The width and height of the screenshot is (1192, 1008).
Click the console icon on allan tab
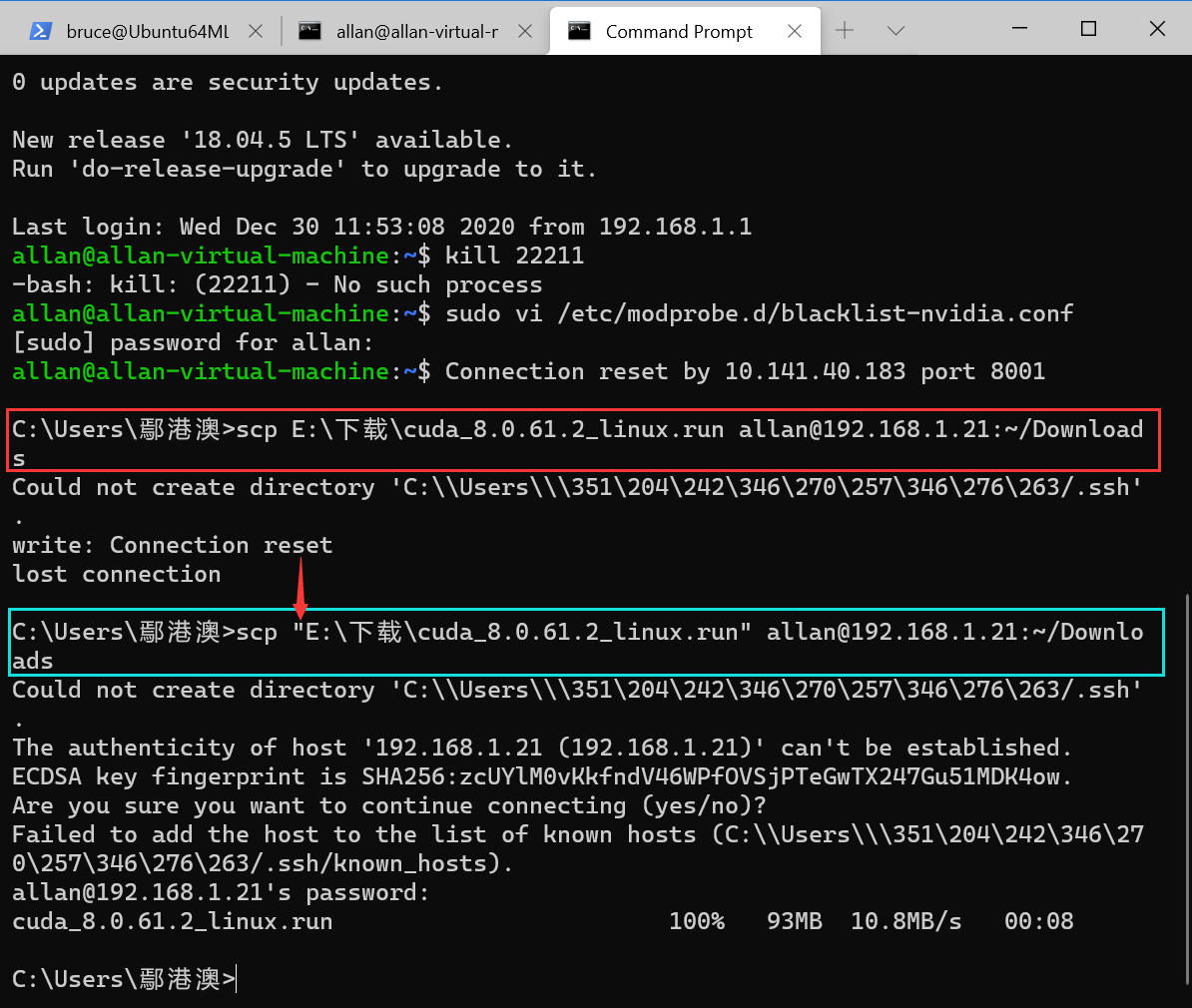[309, 31]
